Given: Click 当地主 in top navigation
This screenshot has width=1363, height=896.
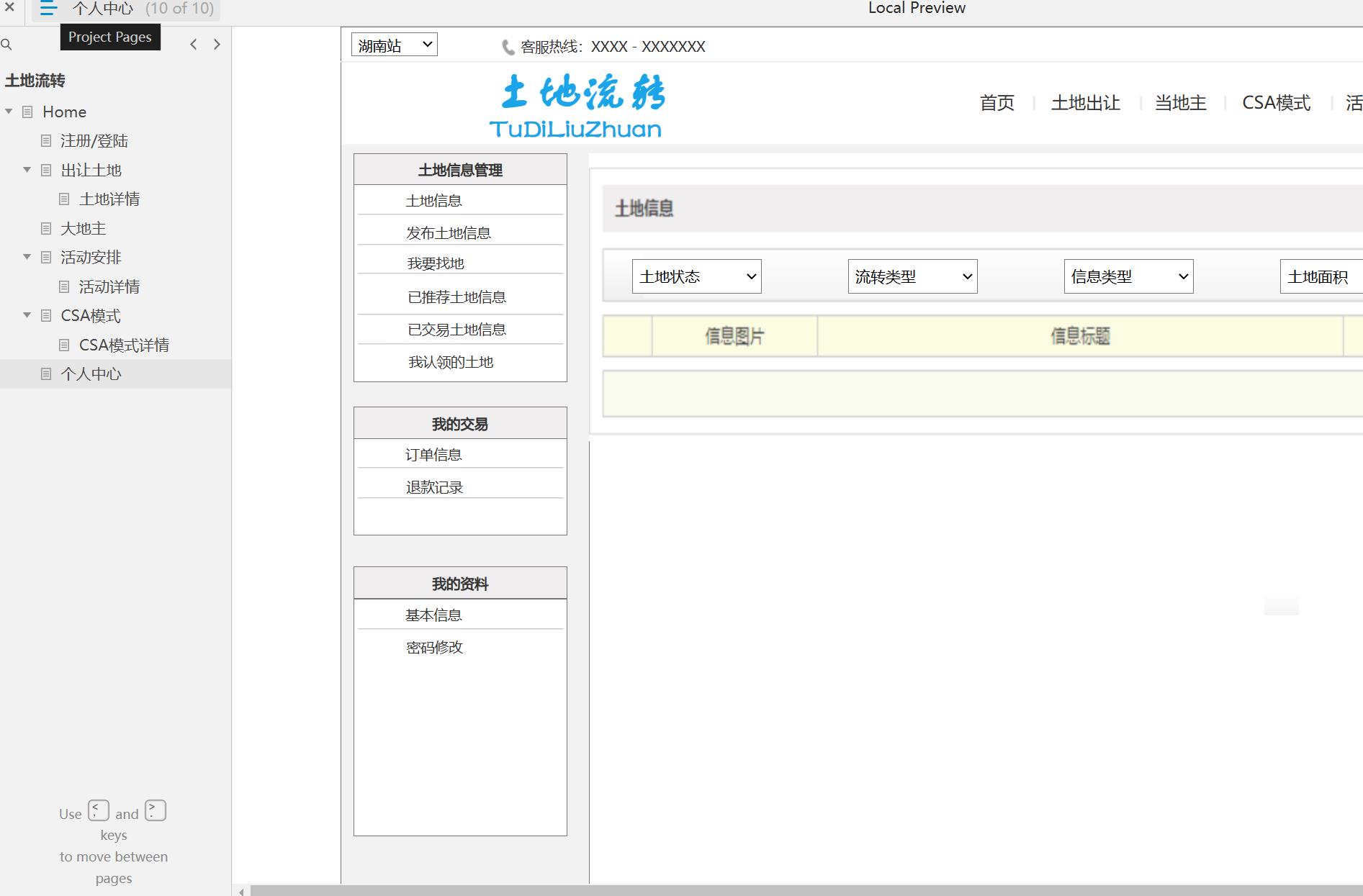Looking at the screenshot, I should click(x=1181, y=103).
